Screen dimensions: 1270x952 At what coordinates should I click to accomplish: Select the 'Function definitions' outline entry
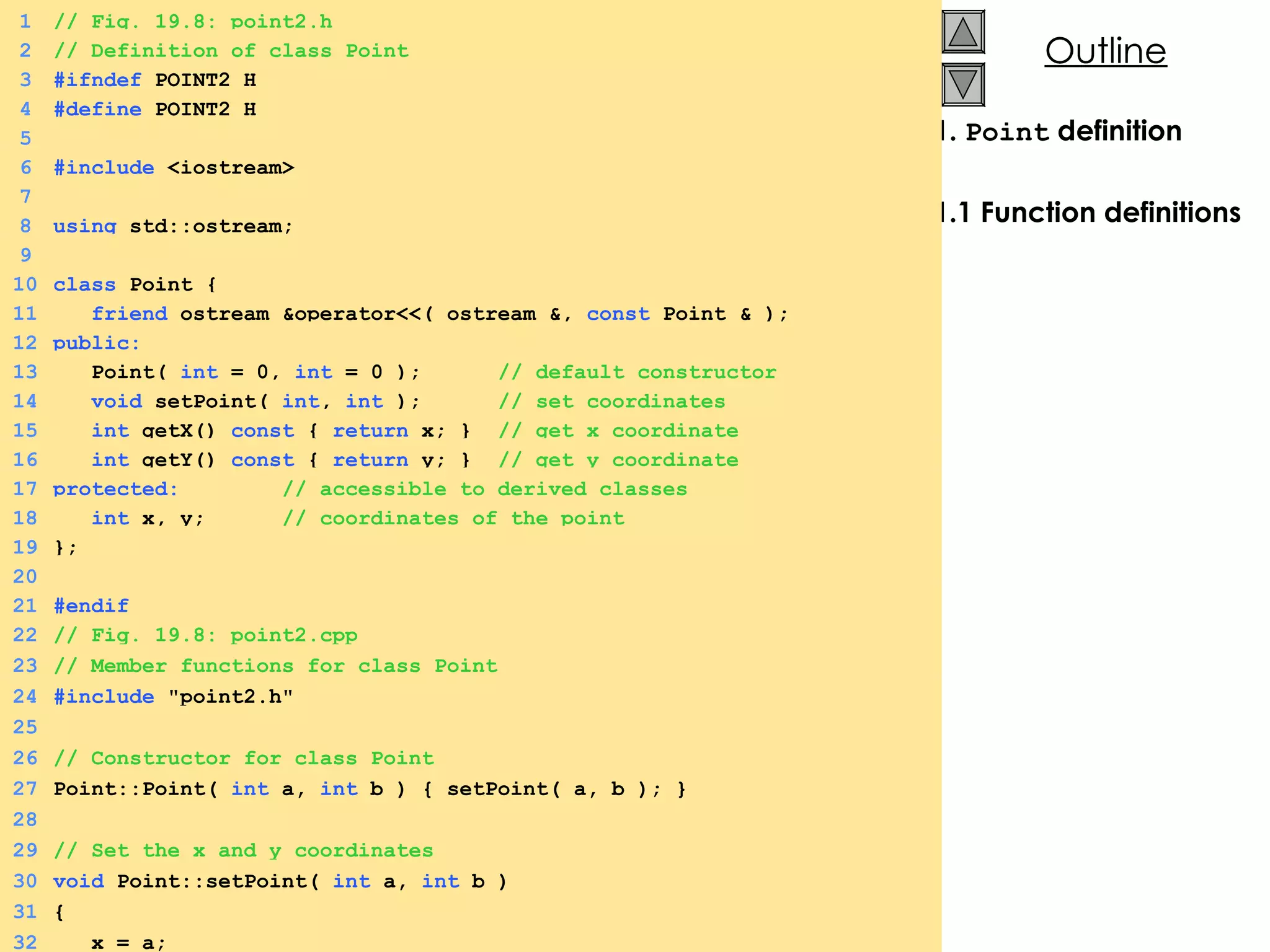click(1091, 213)
